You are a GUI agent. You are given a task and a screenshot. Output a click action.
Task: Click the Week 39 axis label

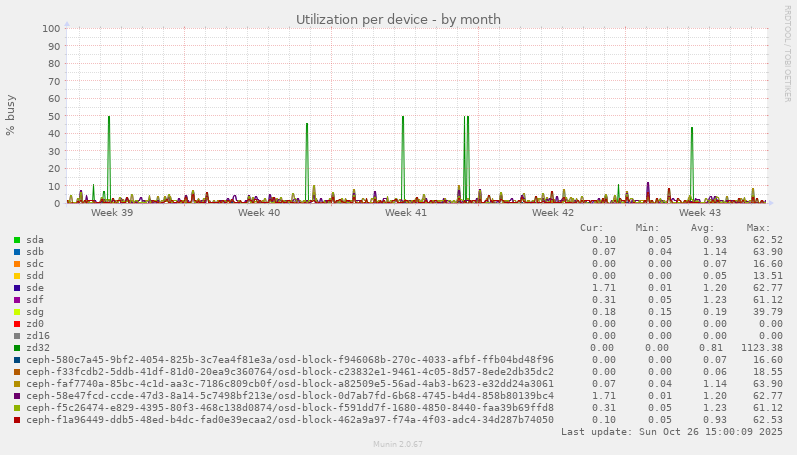112,213
